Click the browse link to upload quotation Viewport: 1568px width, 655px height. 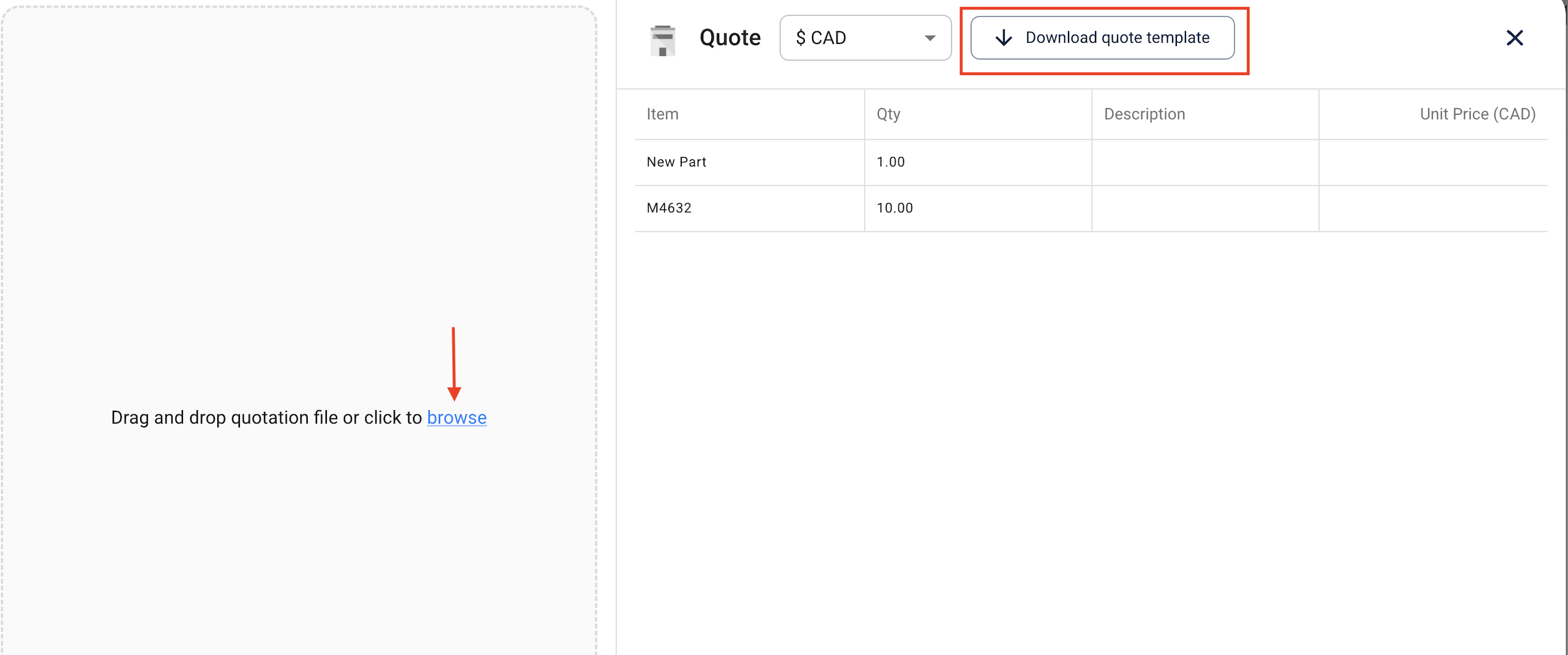coord(457,417)
